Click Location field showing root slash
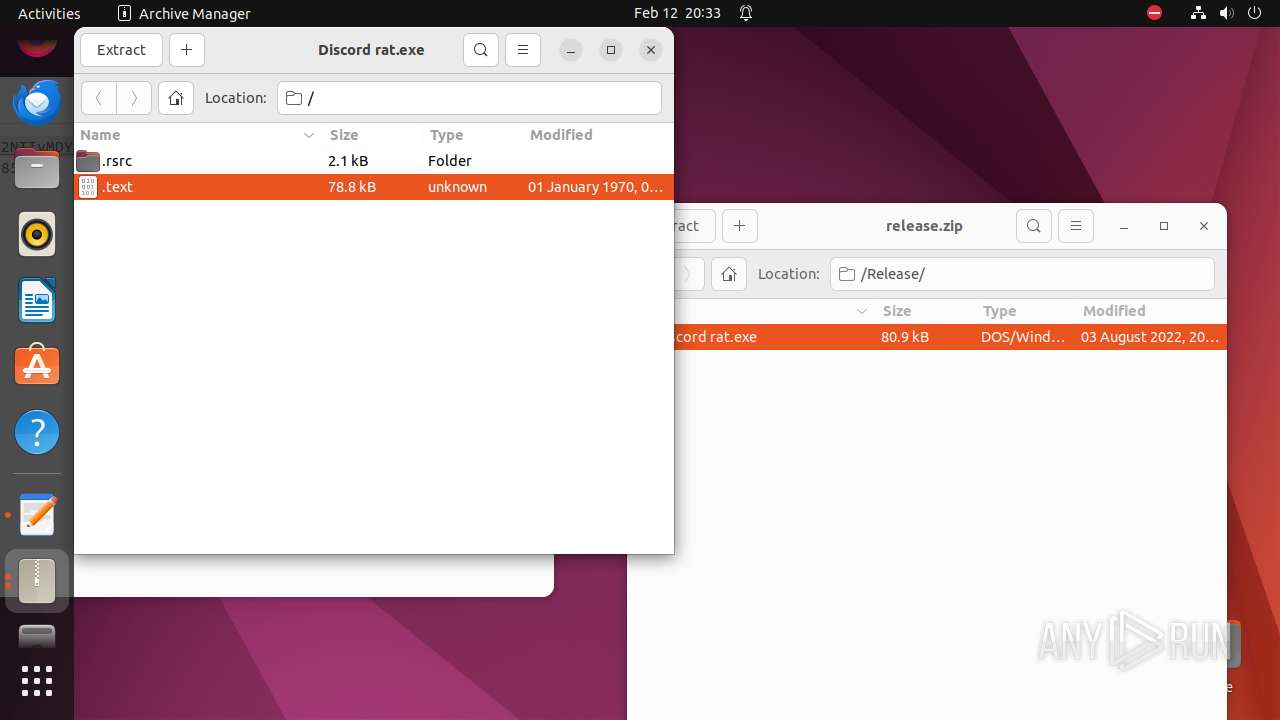The width and height of the screenshot is (1280, 720). [x=469, y=98]
